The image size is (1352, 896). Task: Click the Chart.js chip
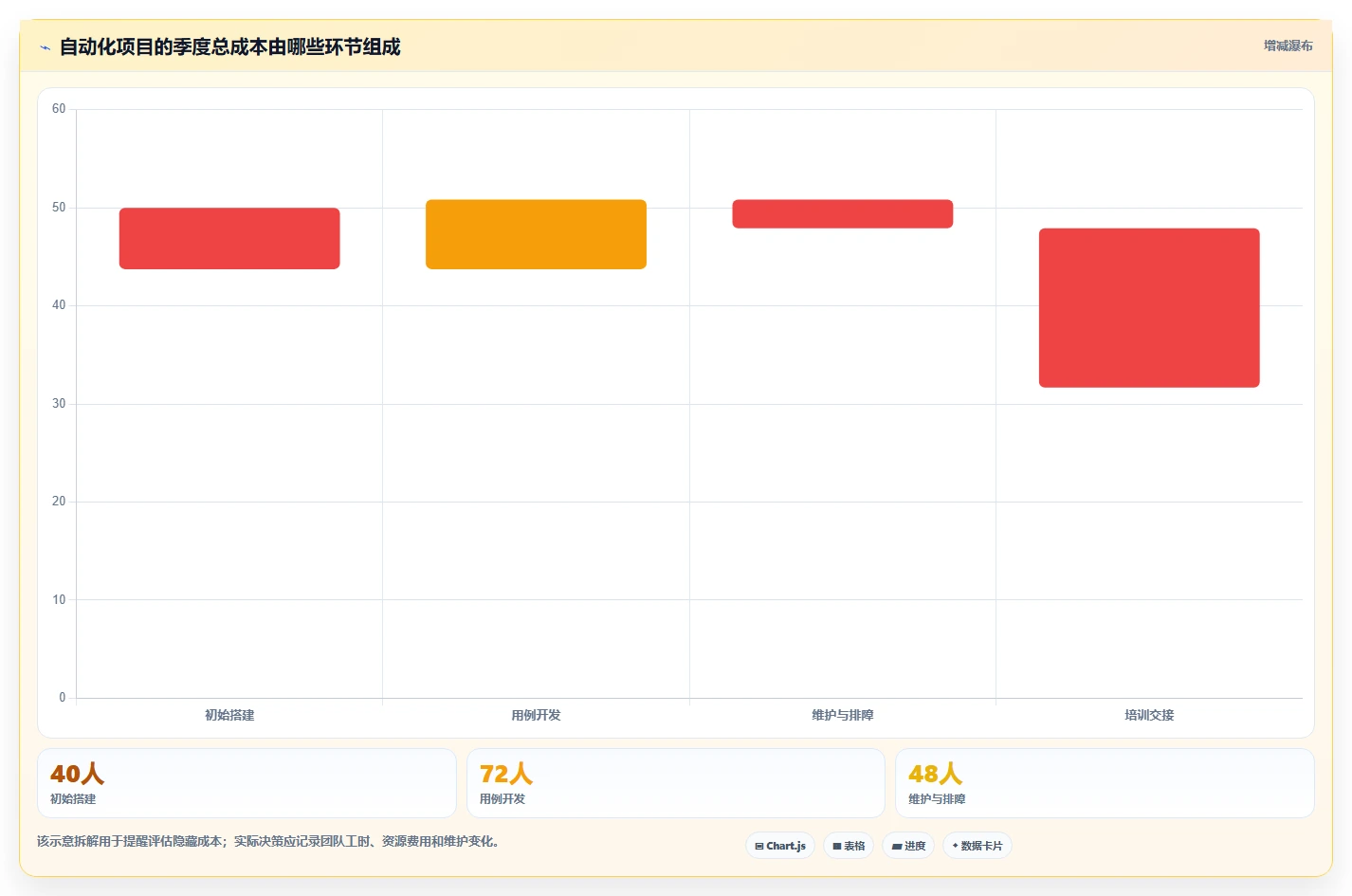(x=780, y=846)
